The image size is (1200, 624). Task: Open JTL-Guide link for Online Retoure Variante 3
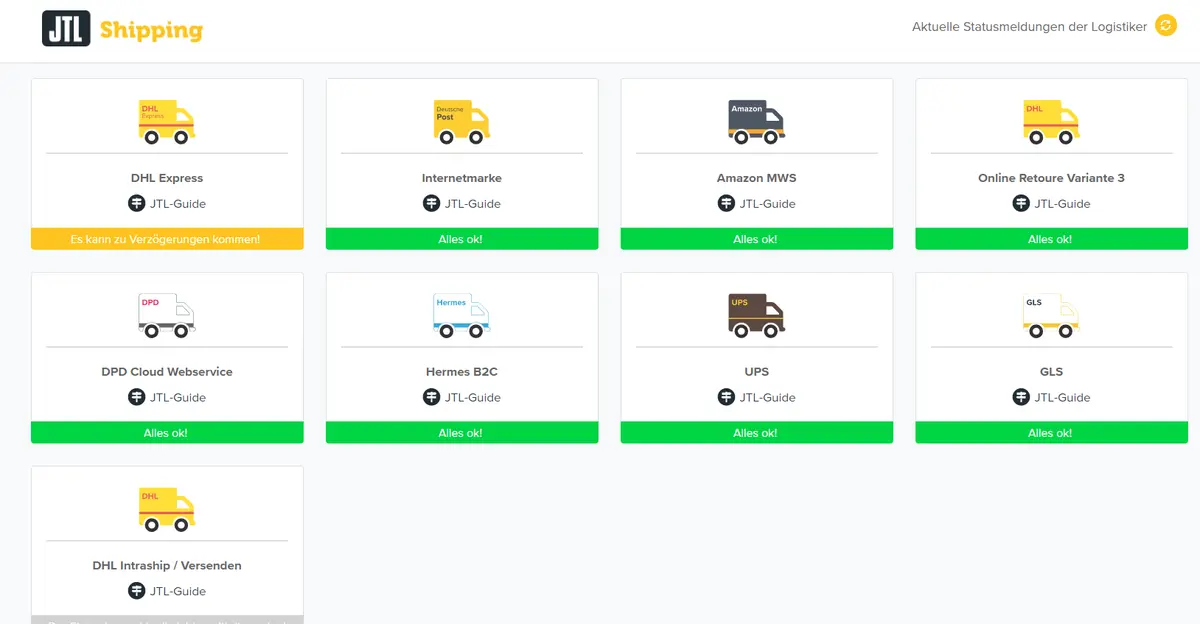point(1063,204)
